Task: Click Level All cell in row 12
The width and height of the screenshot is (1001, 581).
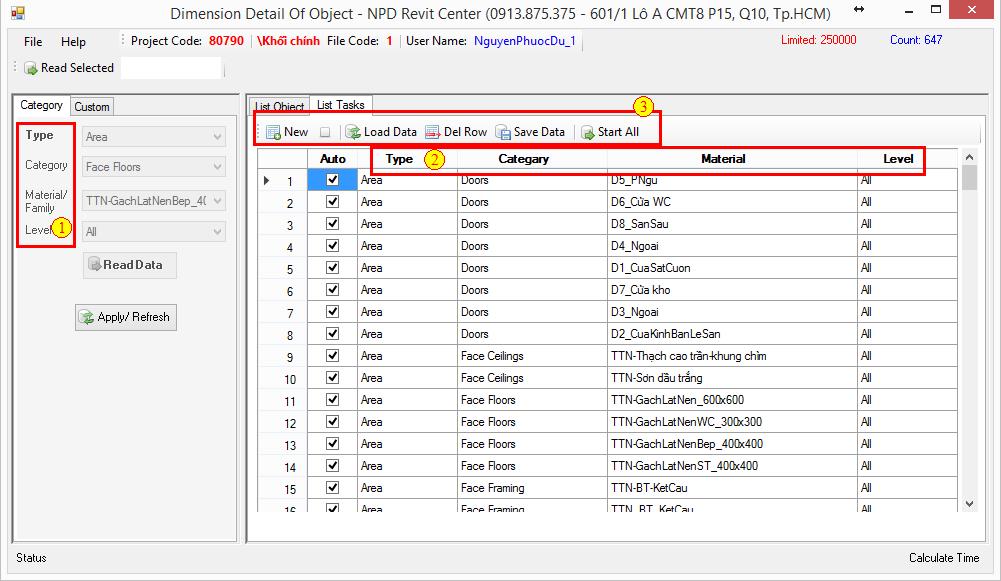Action: (x=907, y=422)
